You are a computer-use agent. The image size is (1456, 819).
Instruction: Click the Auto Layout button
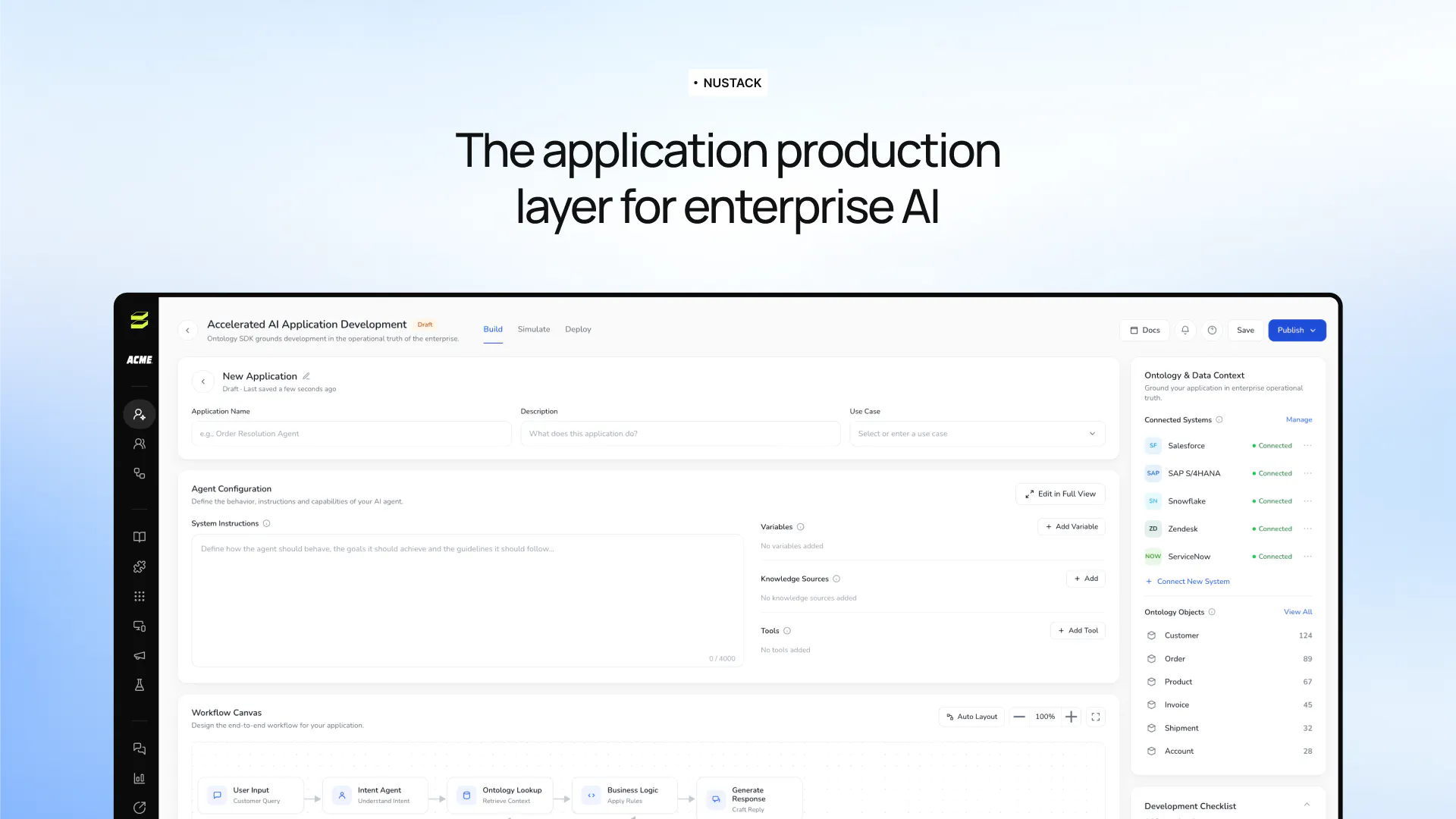point(971,717)
